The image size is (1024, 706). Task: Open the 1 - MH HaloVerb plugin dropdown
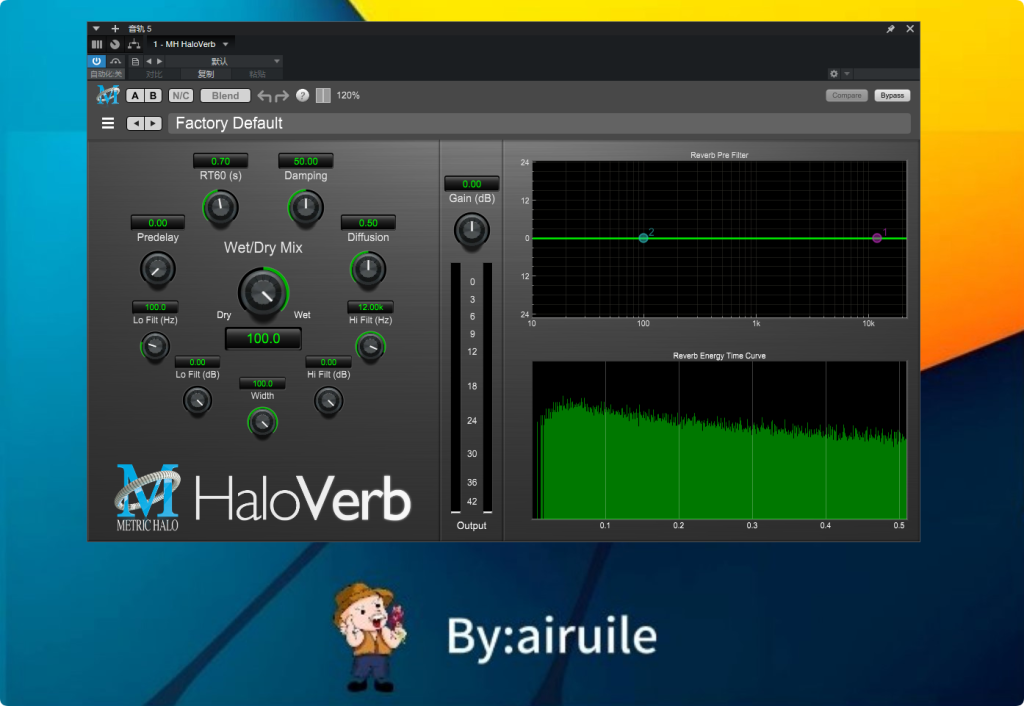pos(190,44)
